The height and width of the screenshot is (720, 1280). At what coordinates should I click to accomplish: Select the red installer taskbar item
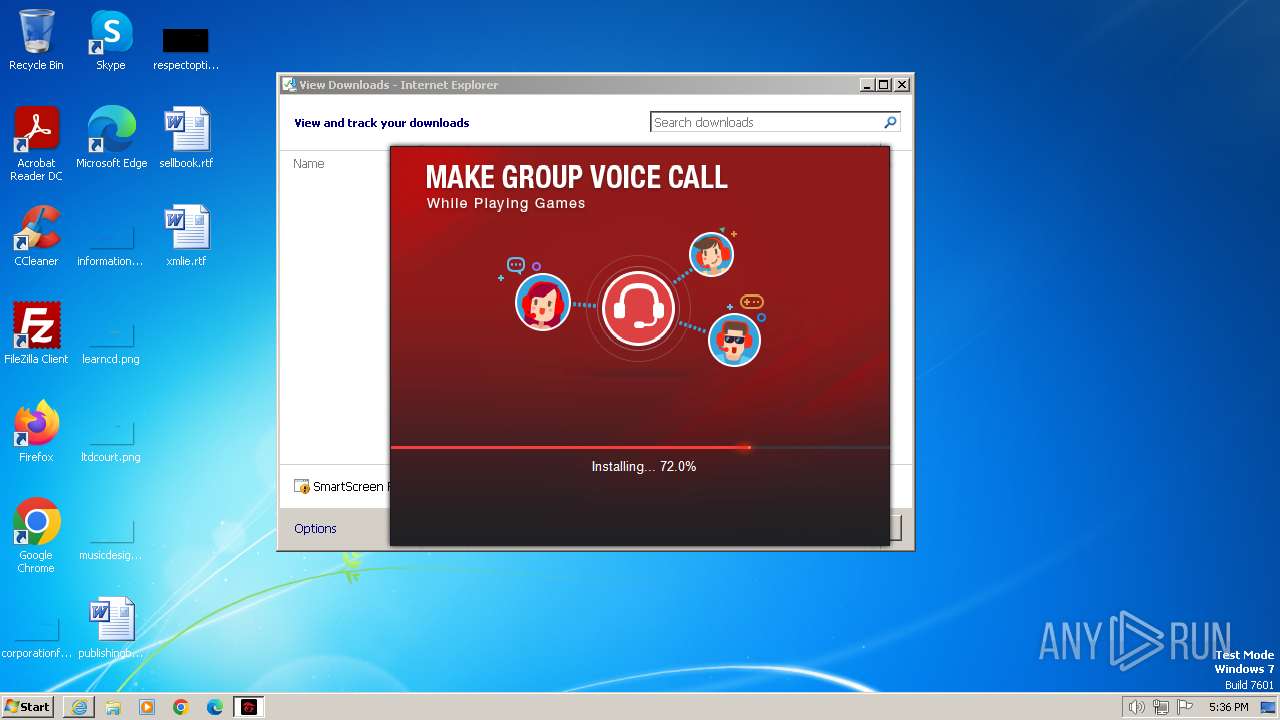coord(249,707)
